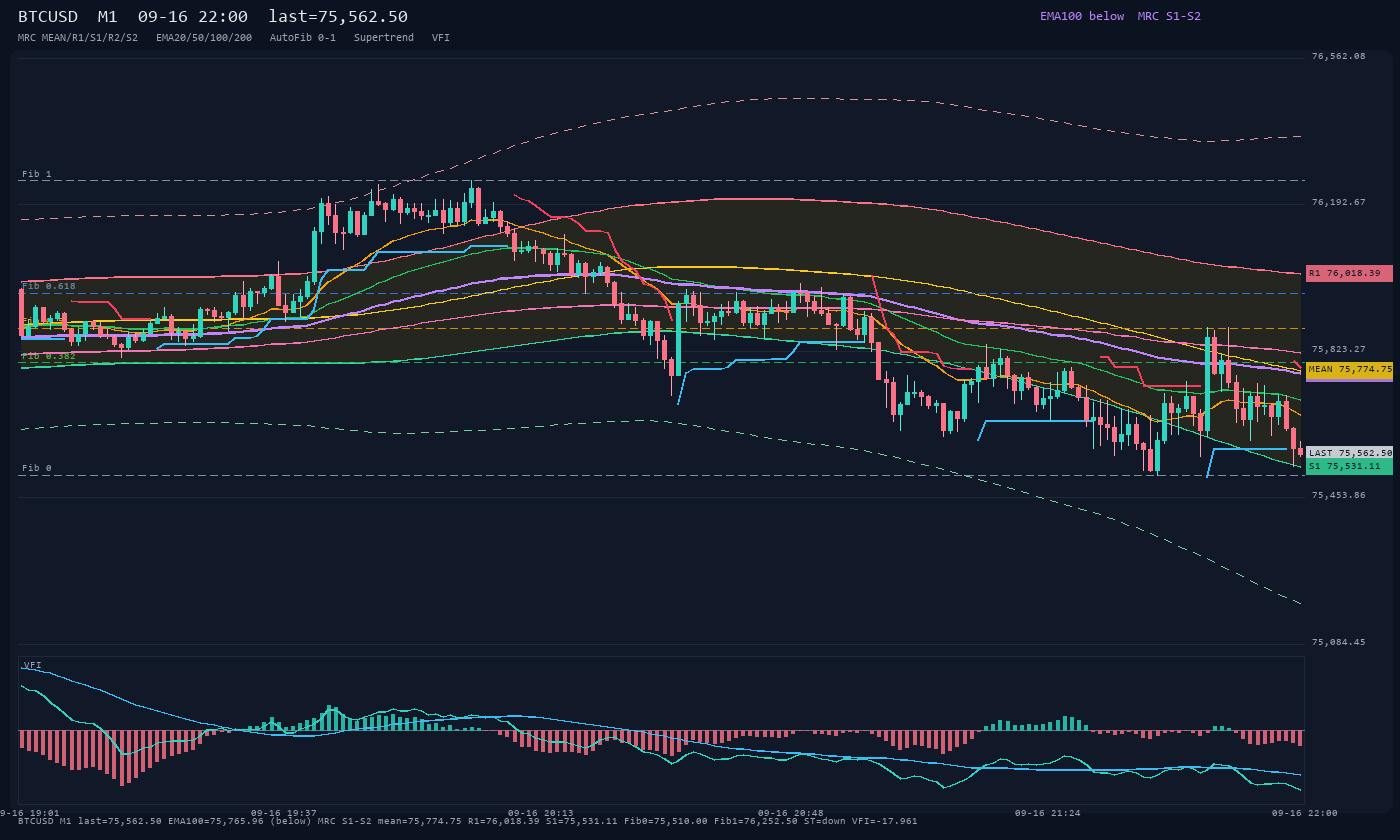Click the "Fib 0.382" level label
1400x840 pixels.
49,355
